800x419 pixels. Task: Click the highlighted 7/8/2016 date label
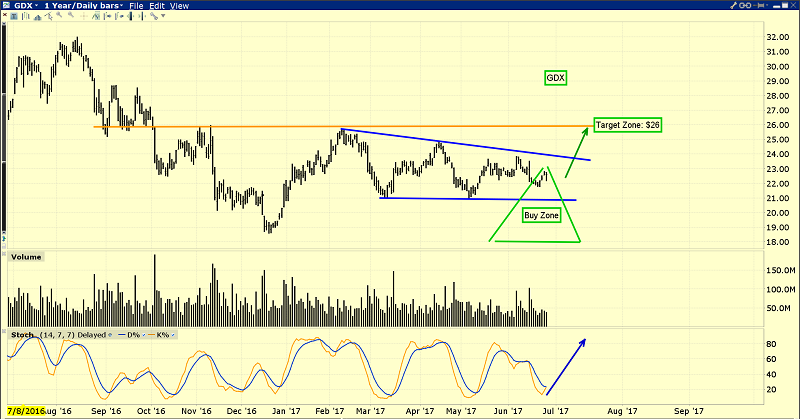pyautogui.click(x=26, y=410)
